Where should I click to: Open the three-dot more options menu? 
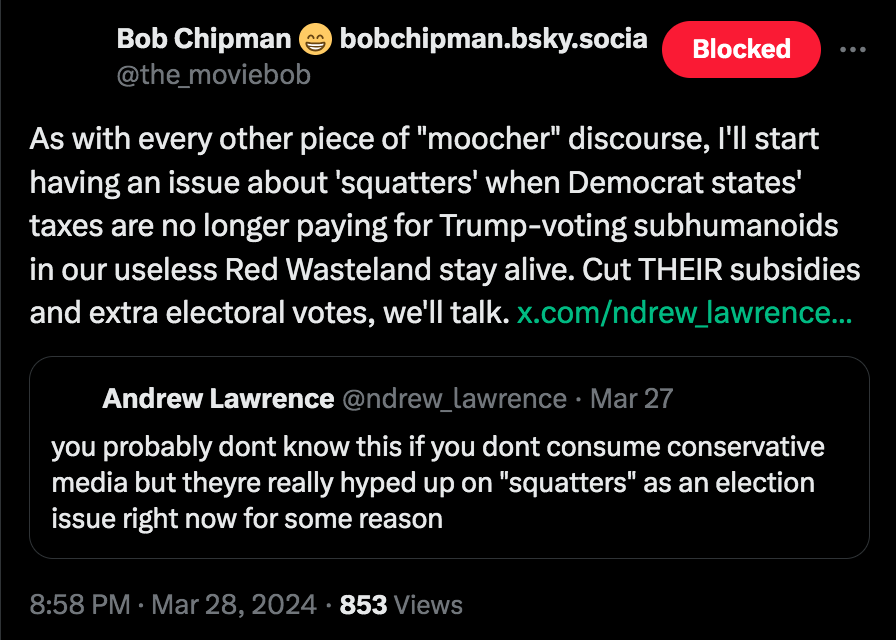coord(852,48)
